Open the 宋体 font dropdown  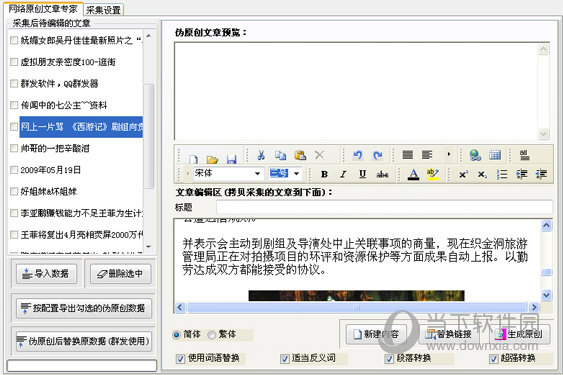pyautogui.click(x=257, y=174)
